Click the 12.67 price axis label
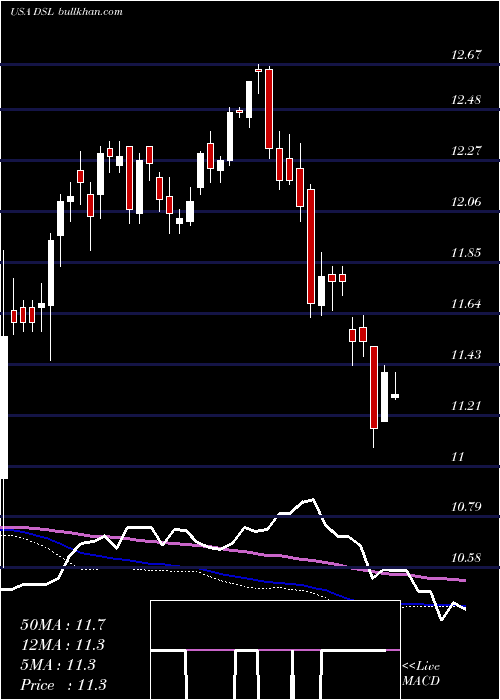 [x=466, y=55]
